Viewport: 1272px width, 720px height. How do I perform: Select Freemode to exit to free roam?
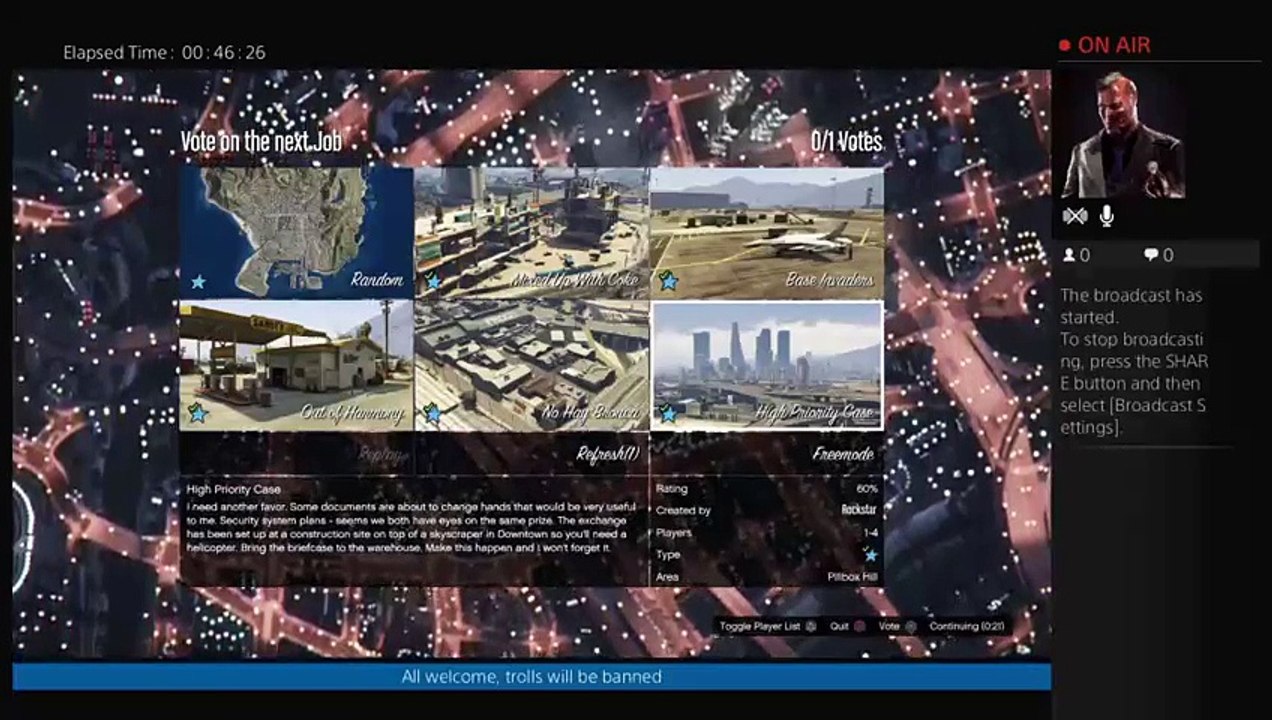767,454
